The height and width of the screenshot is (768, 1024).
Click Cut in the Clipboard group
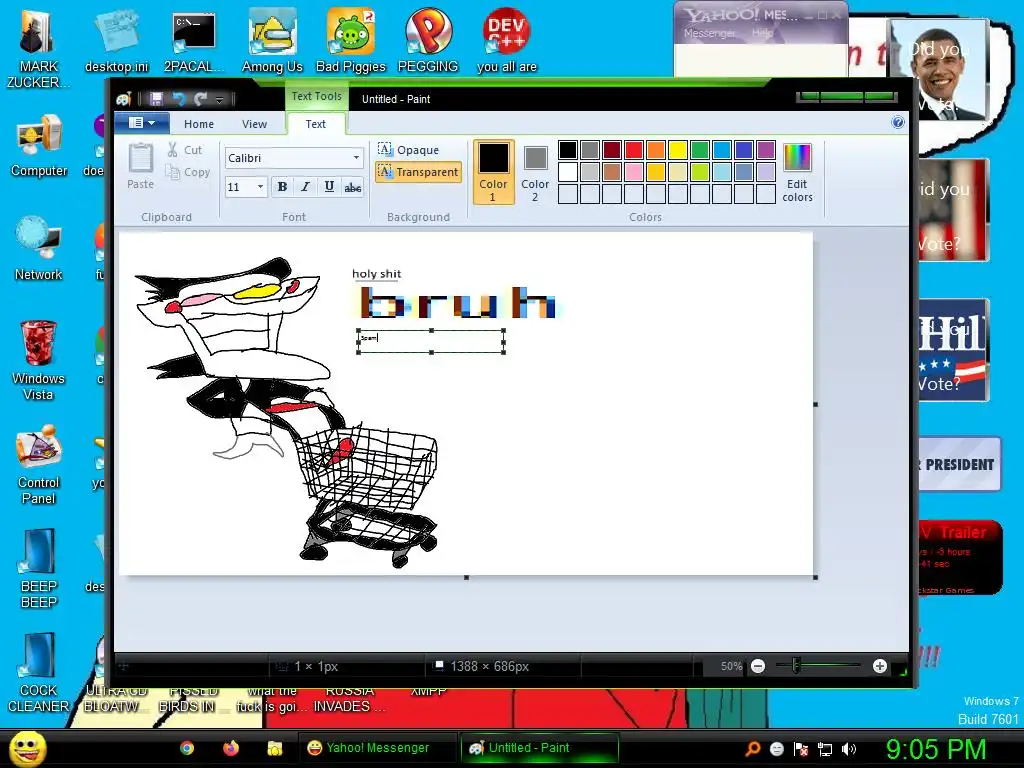[x=185, y=150]
